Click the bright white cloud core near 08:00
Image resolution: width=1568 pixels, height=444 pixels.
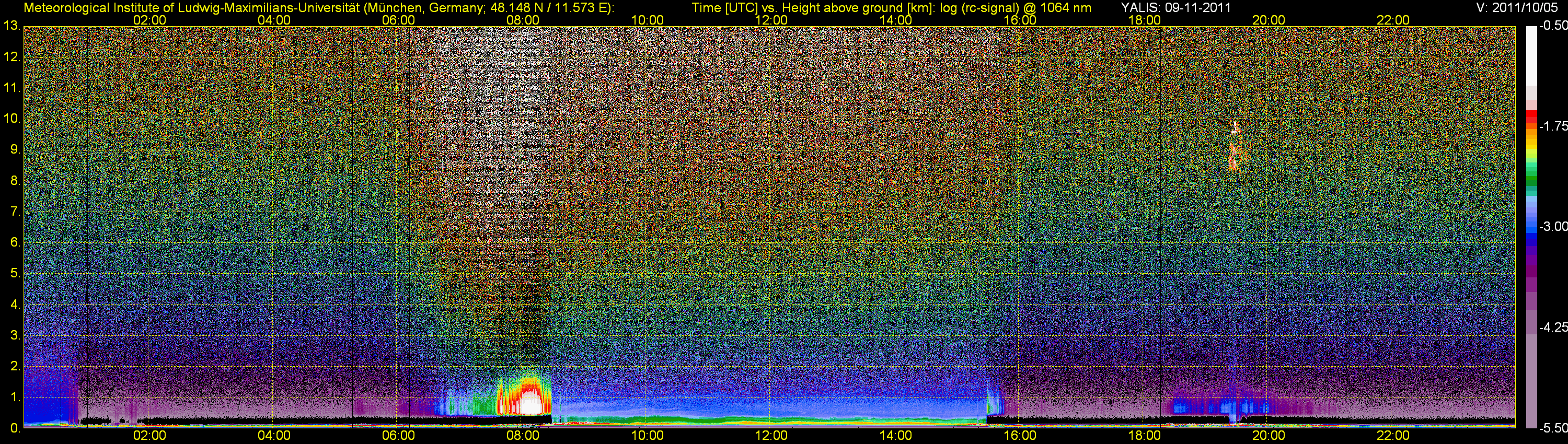pos(530,403)
